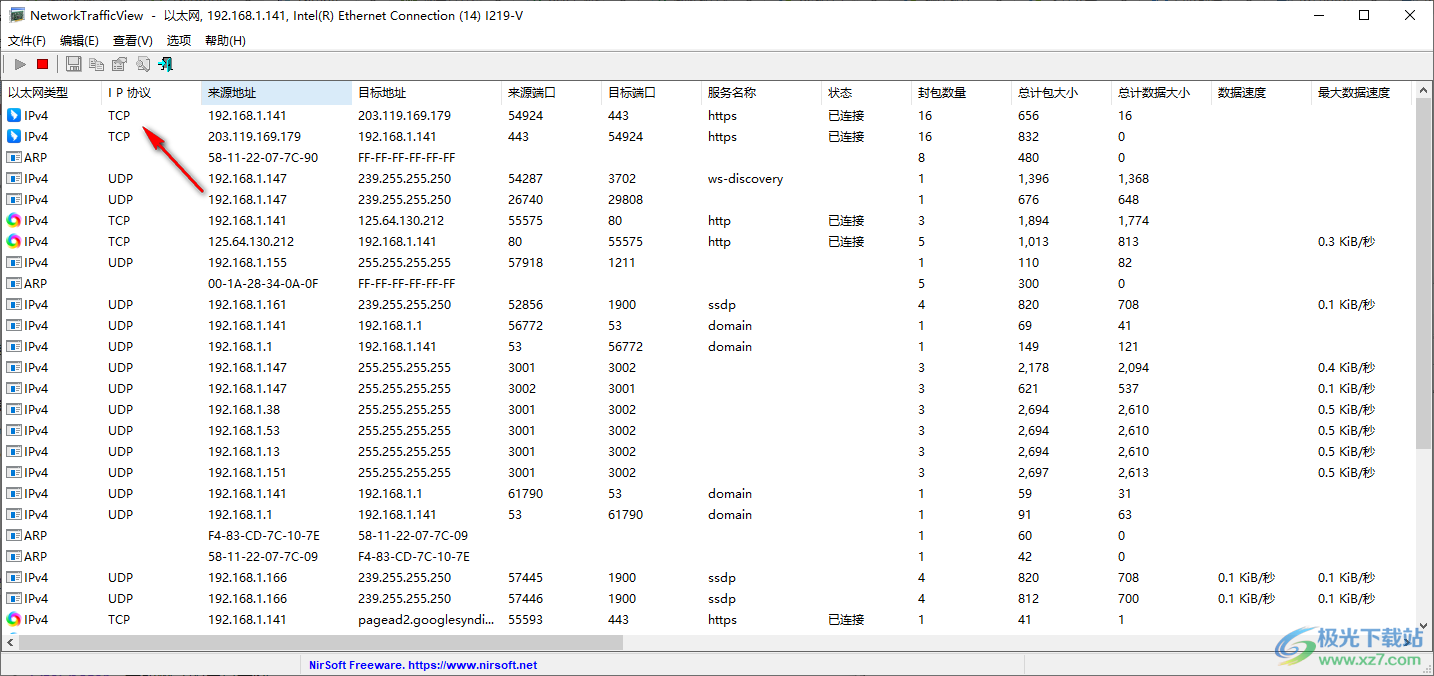1434x676 pixels.
Task: Click the row icon for the 192.168.1.161 ssdp entry
Action: click(14, 304)
